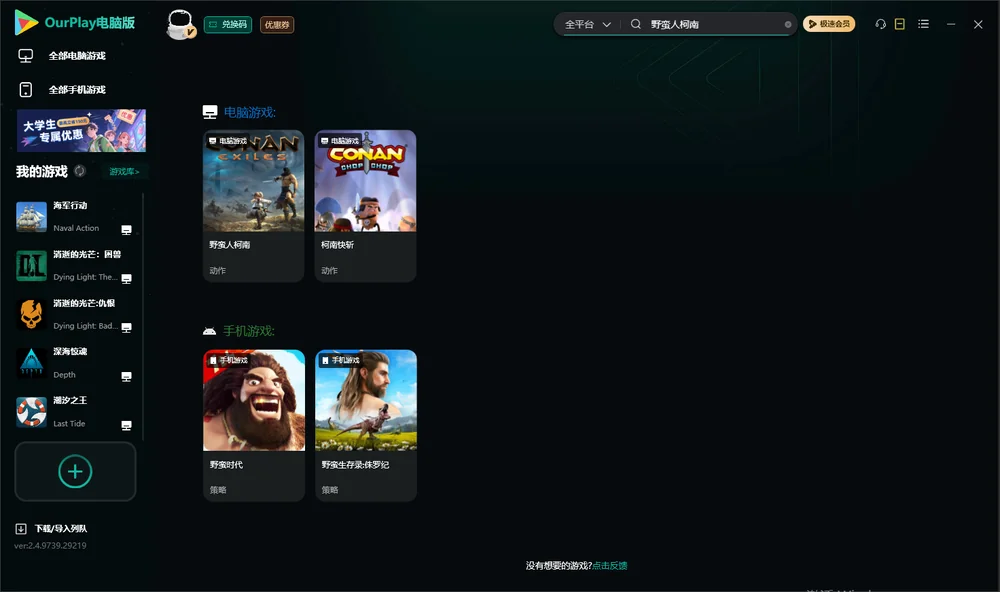Refresh the 我的游戏 list
Screen dimensions: 1000x592
pyautogui.click(x=80, y=171)
